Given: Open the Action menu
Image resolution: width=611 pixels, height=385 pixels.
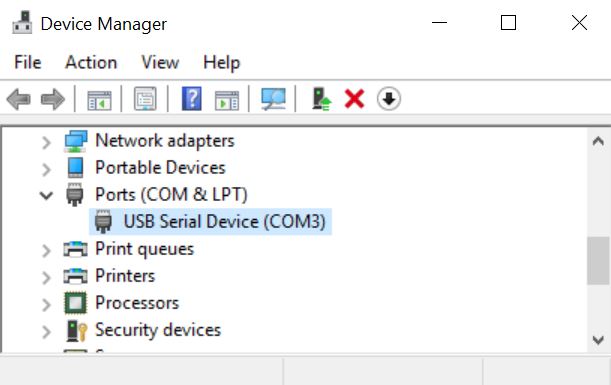Looking at the screenshot, I should [91, 62].
